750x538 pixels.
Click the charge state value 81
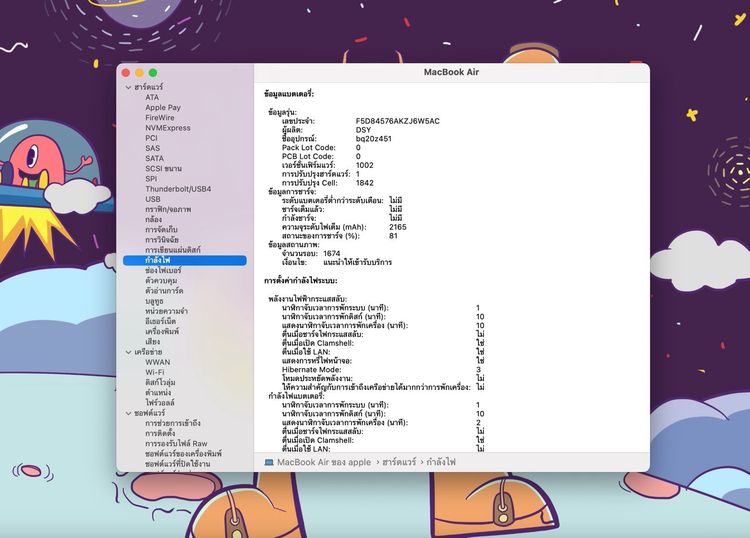tap(393, 236)
